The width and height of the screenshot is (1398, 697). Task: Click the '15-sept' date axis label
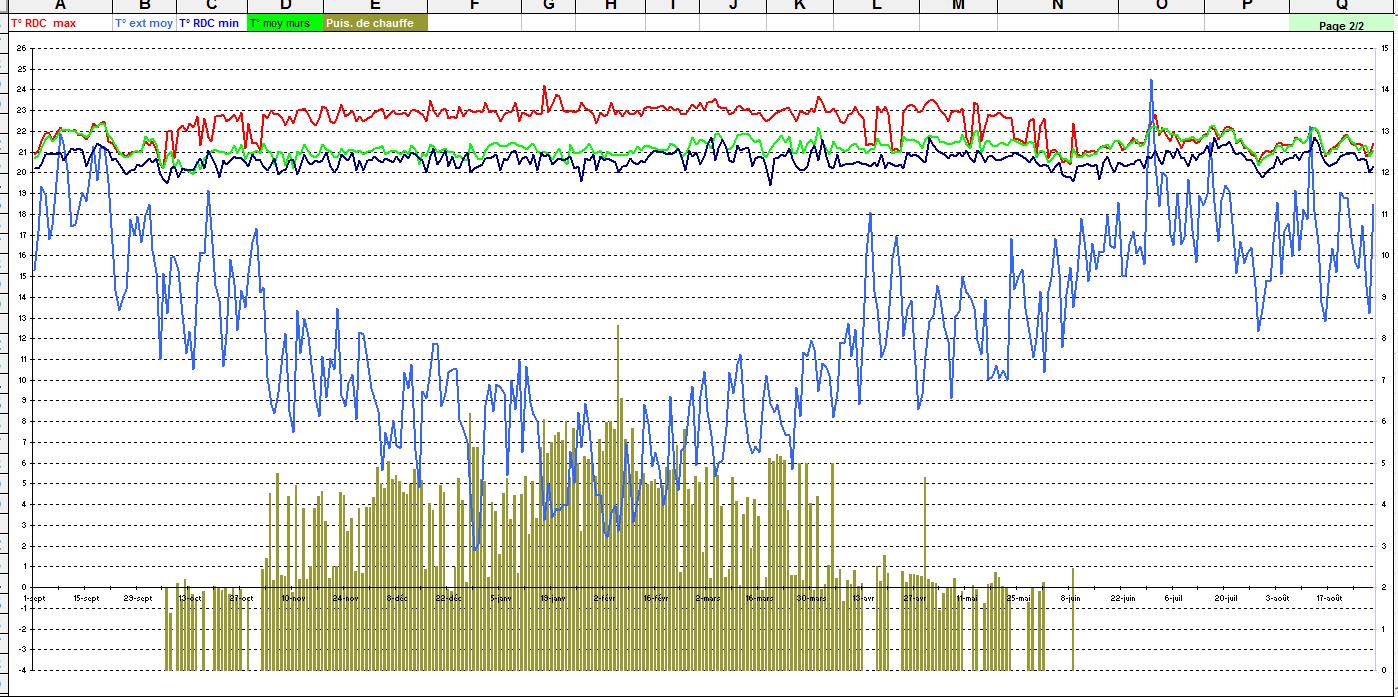pos(86,598)
